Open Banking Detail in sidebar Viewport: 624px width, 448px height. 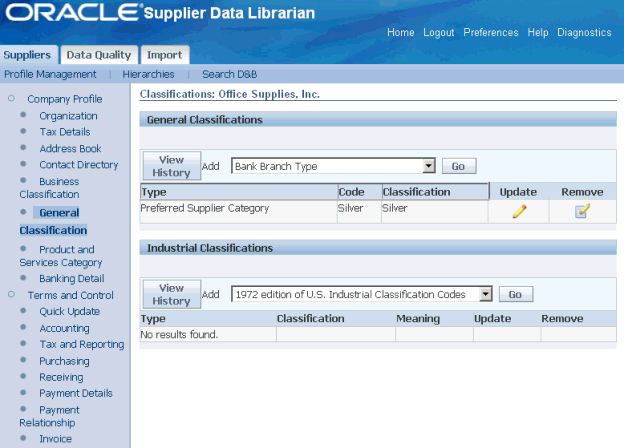pyautogui.click(x=72, y=279)
